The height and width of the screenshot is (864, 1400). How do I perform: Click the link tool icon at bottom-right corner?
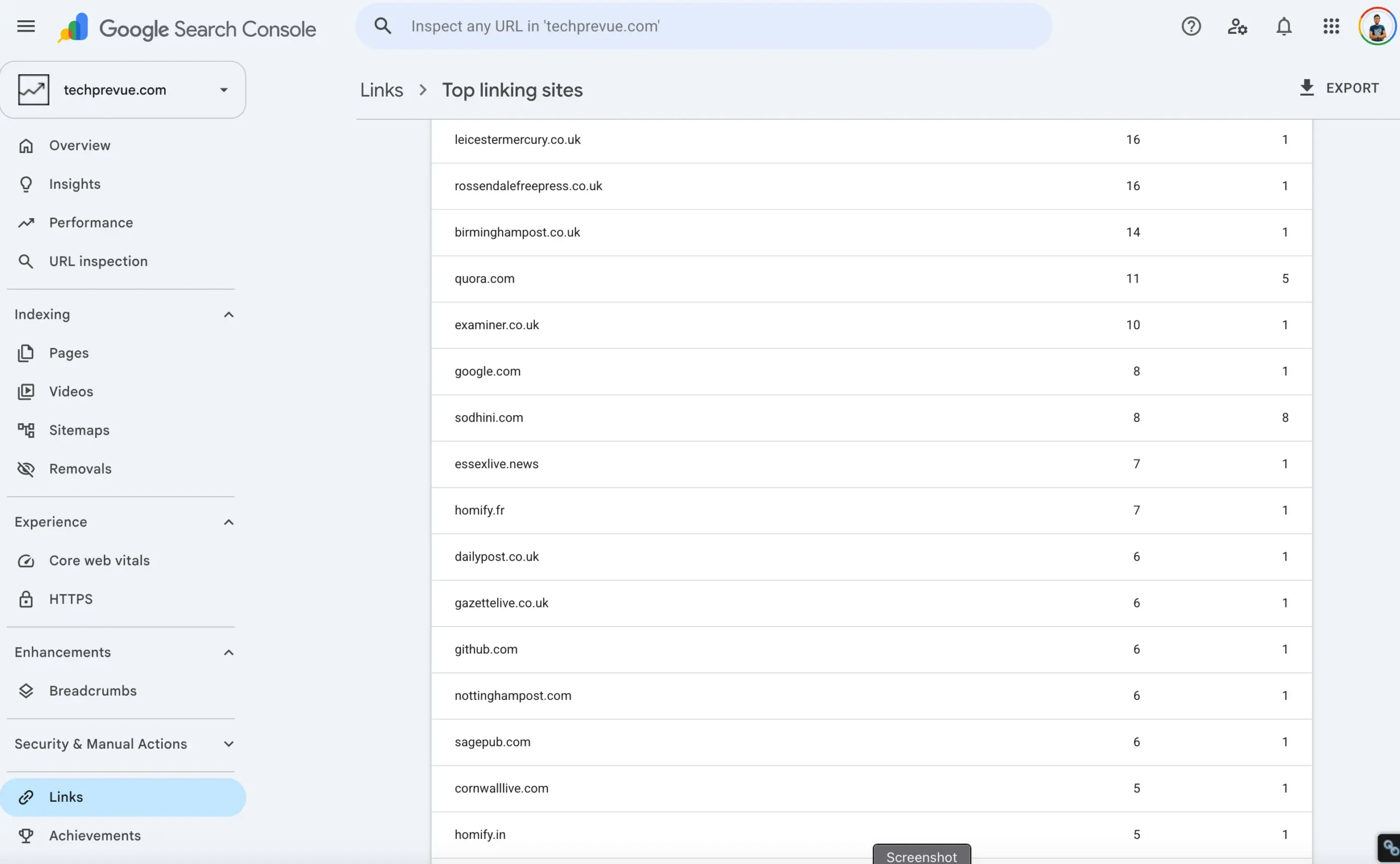point(1390,848)
